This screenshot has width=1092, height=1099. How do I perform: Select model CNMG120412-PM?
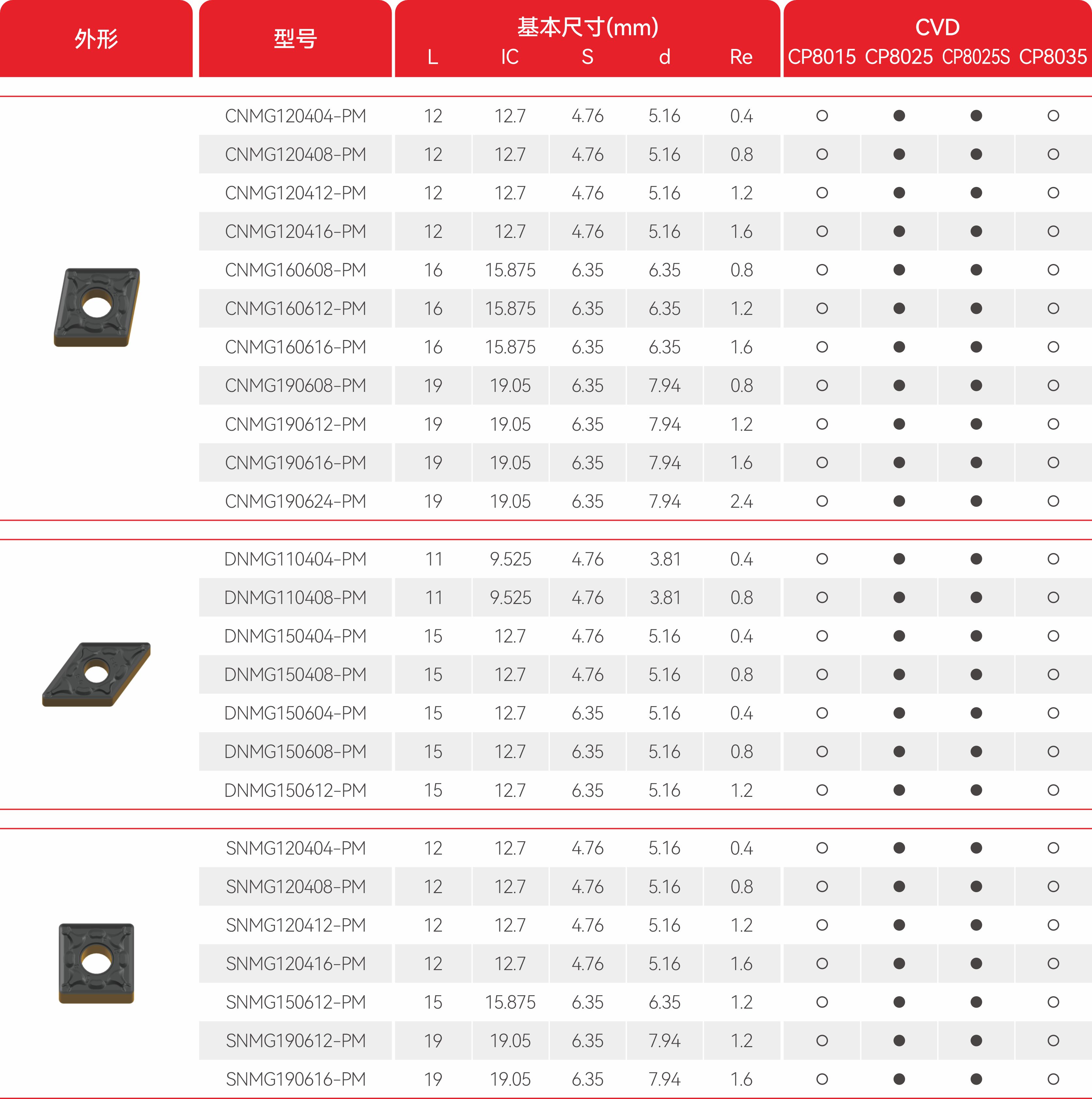tap(295, 193)
